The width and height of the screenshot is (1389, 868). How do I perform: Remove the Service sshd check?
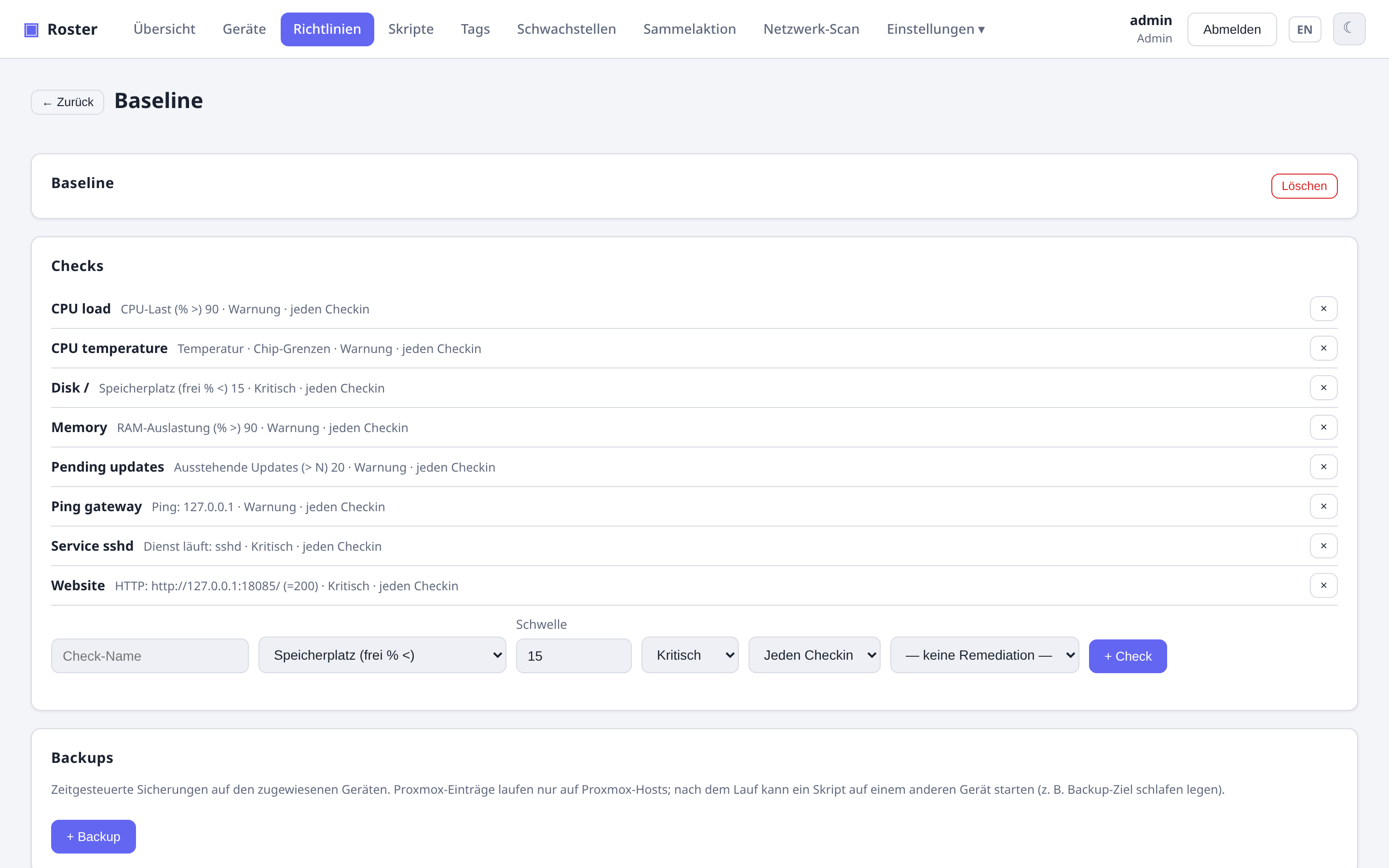(1323, 546)
